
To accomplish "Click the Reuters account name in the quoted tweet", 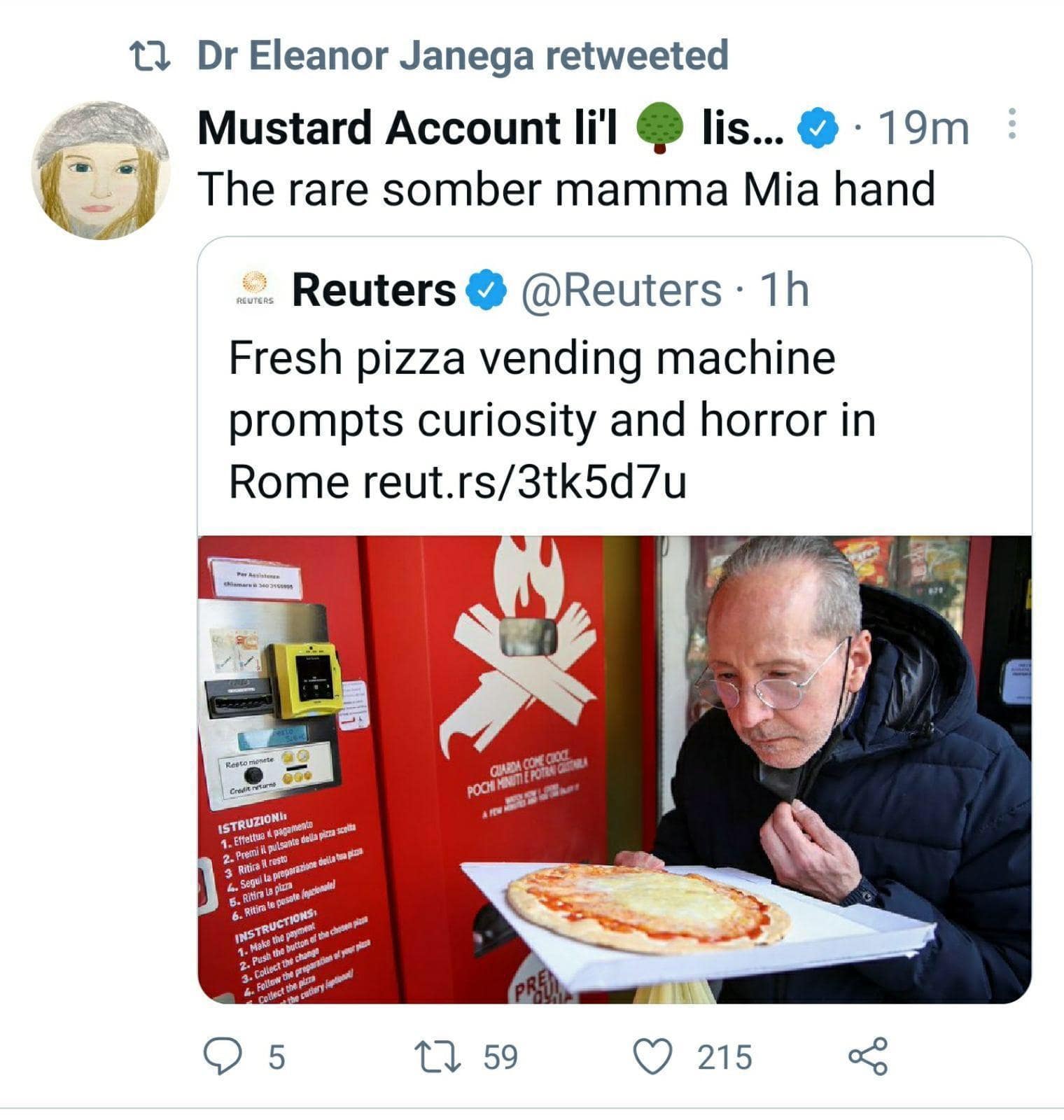I will click(x=373, y=290).
